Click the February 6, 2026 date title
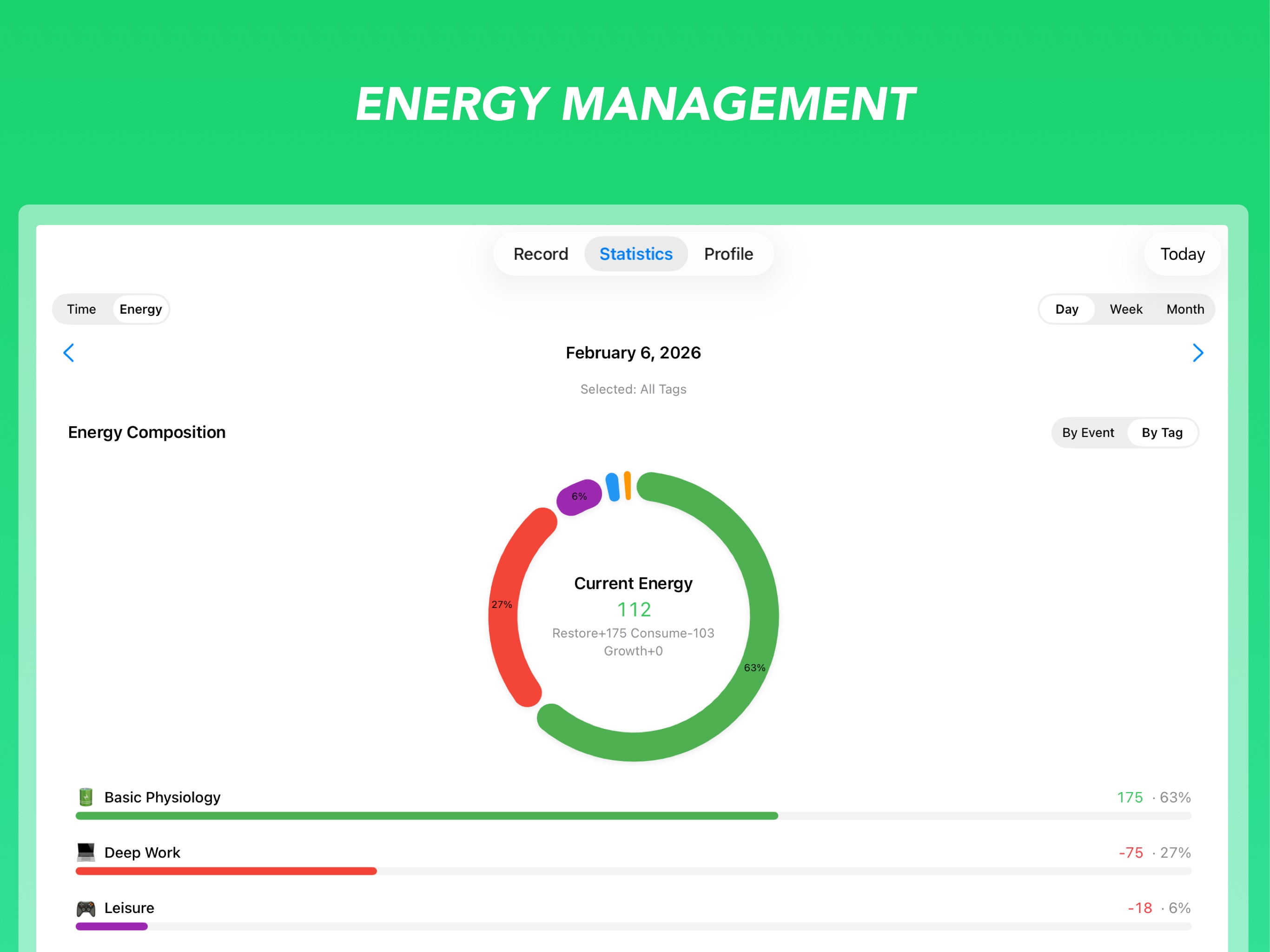The width and height of the screenshot is (1270, 952). pyautogui.click(x=633, y=352)
